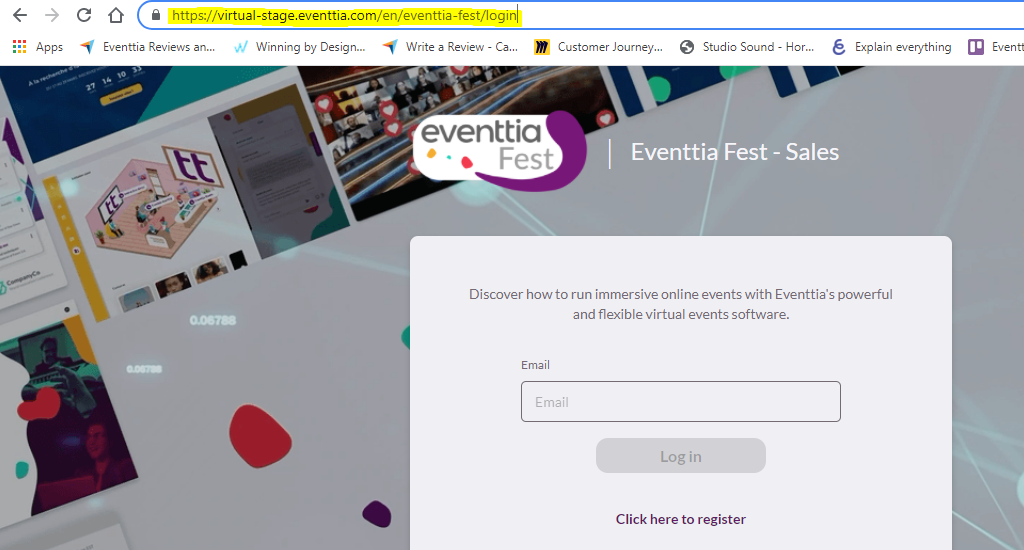This screenshot has height=550, width=1024.
Task: Open the Customer Journey bookmark
Action: coord(598,47)
